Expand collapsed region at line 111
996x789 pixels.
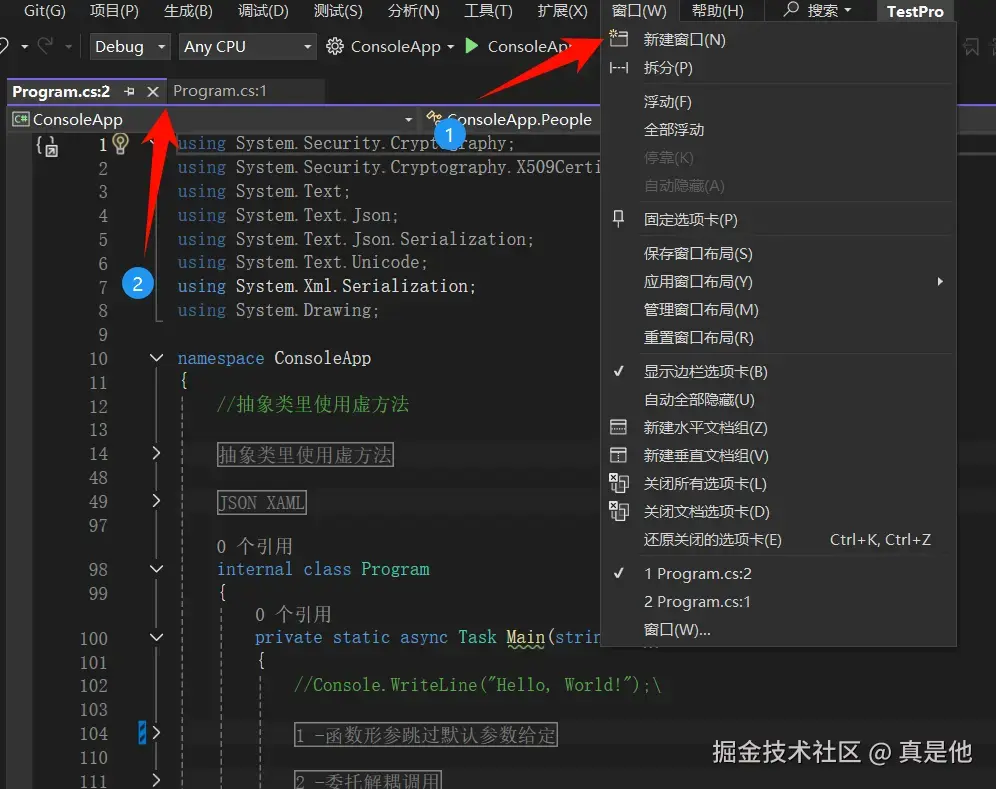(156, 779)
